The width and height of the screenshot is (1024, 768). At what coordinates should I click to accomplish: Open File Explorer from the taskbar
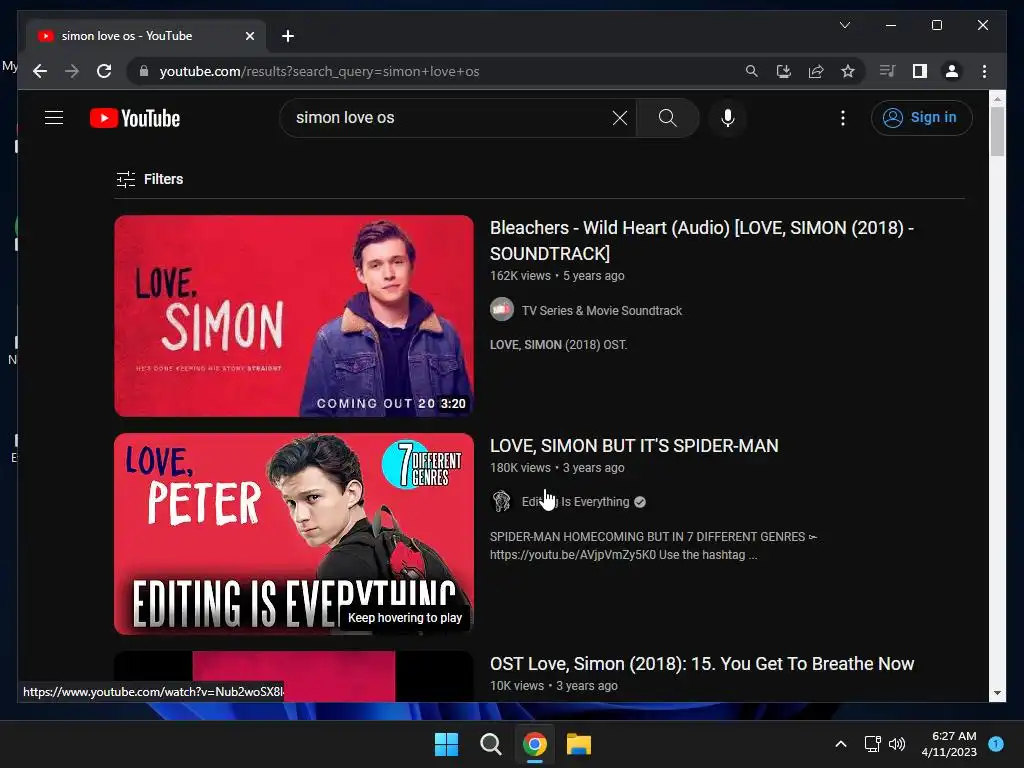click(579, 744)
